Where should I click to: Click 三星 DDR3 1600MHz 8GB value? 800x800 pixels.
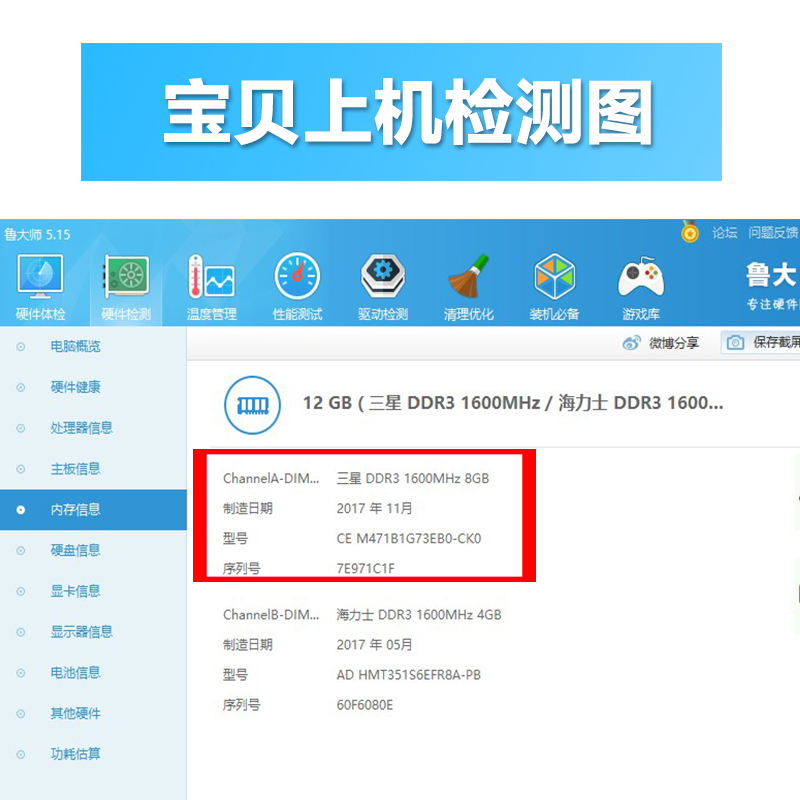(x=413, y=479)
